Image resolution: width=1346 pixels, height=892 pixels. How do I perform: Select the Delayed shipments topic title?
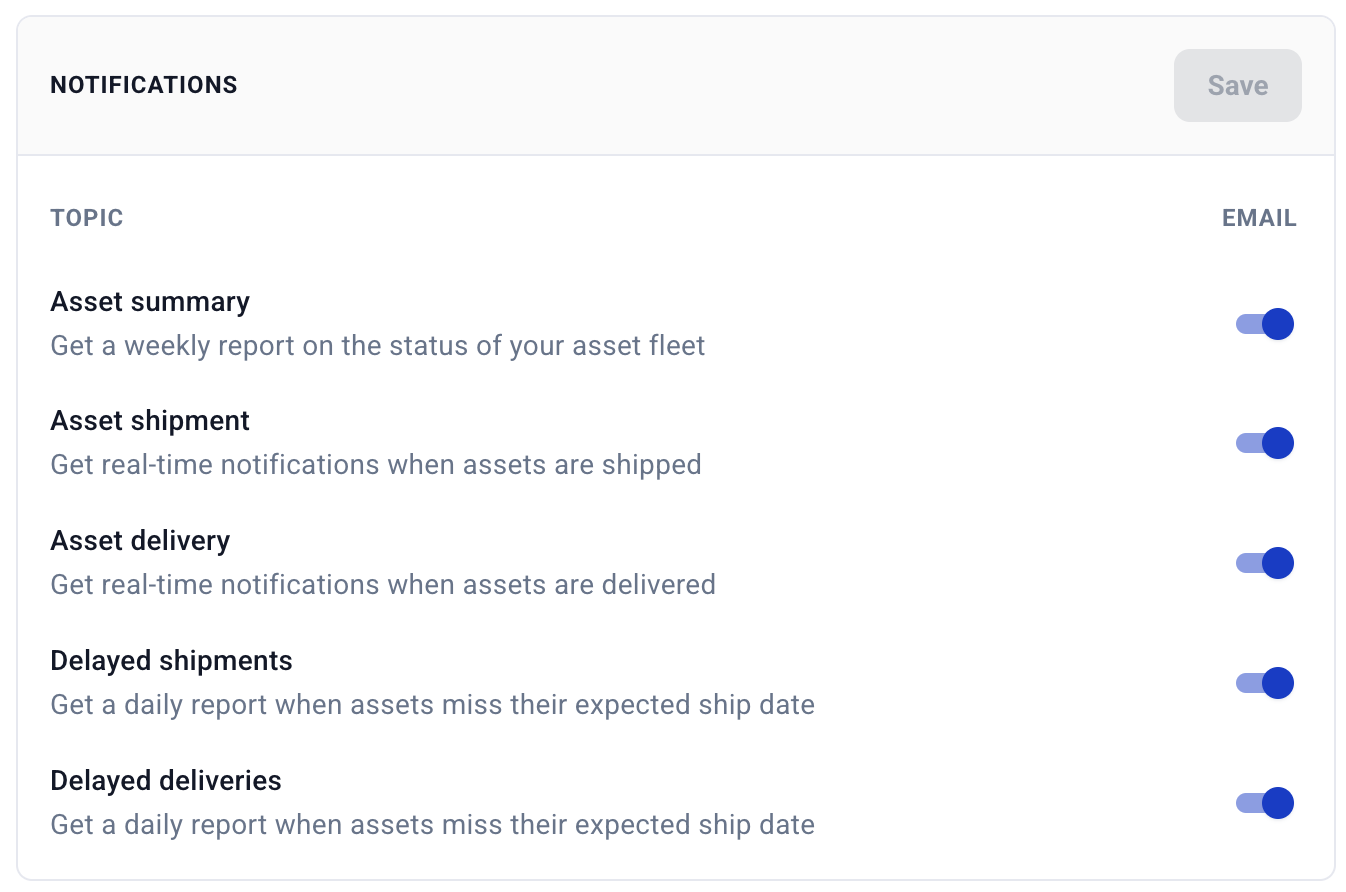[171, 661]
